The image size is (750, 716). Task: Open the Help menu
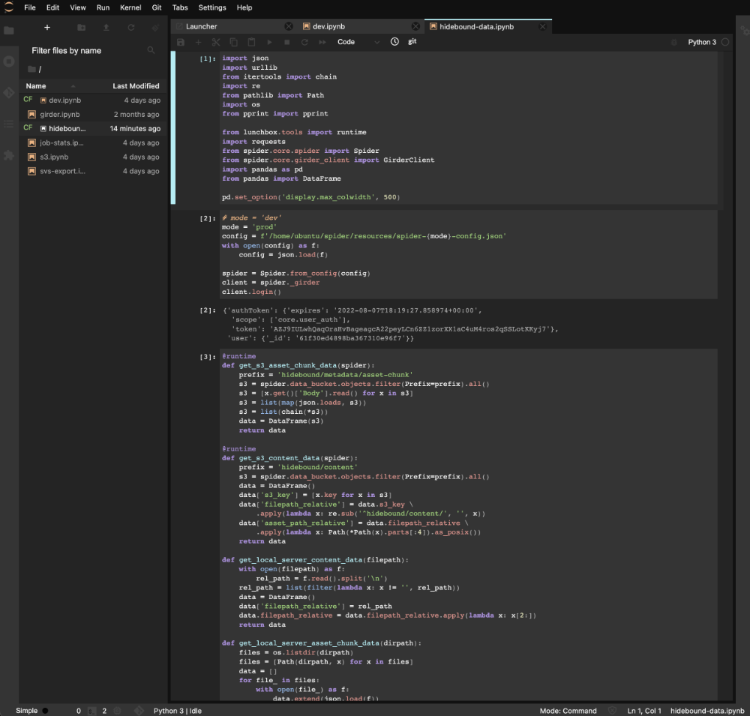pyautogui.click(x=244, y=8)
